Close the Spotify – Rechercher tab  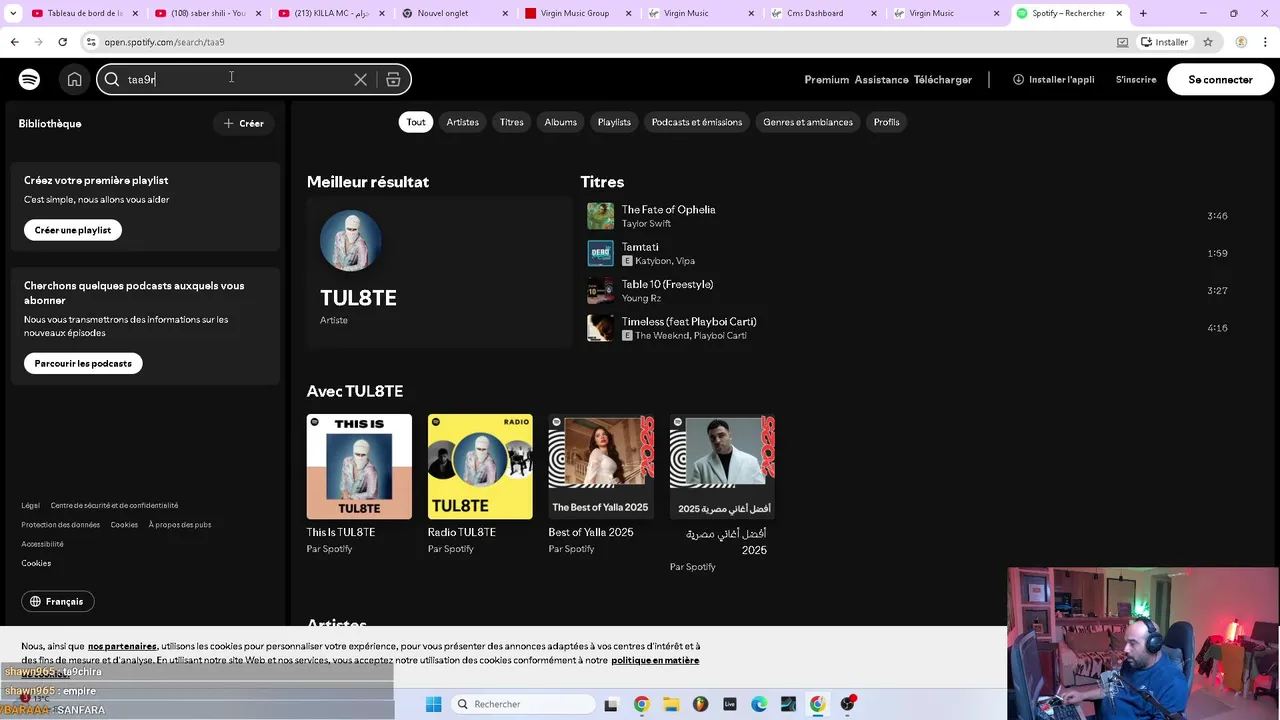(1119, 13)
